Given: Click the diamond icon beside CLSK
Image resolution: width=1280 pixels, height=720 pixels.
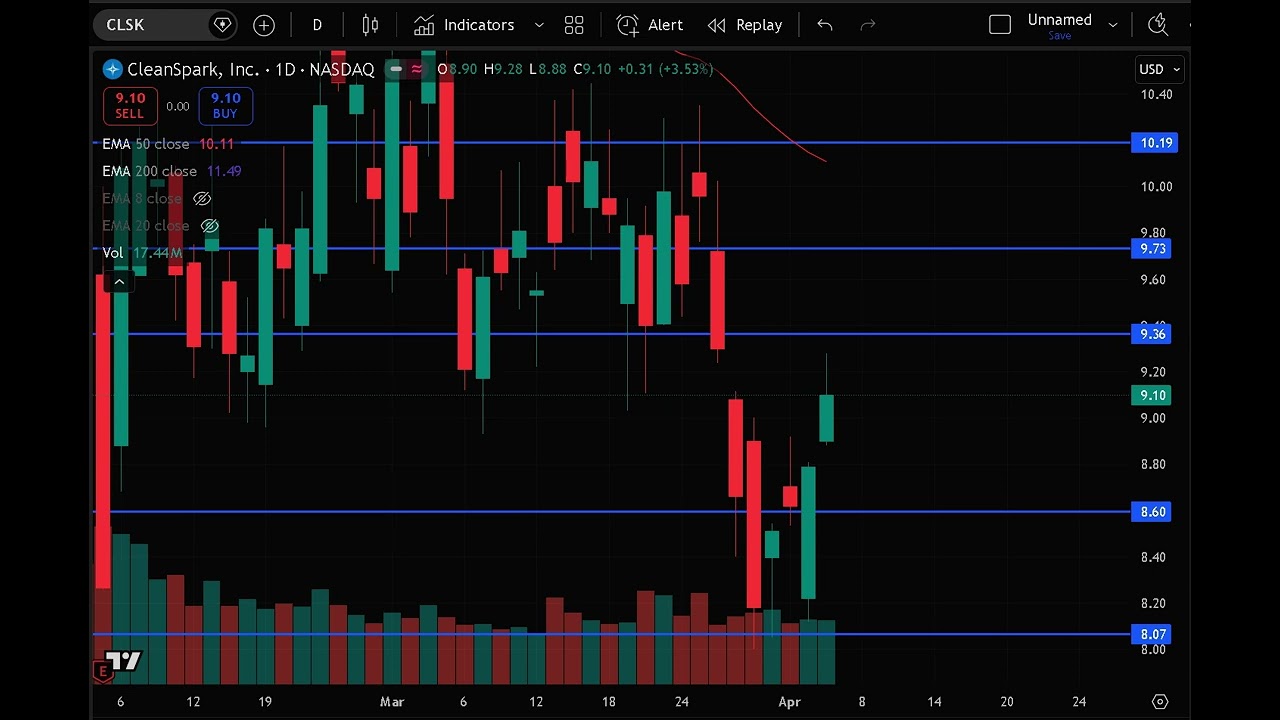Looking at the screenshot, I should 223,25.
